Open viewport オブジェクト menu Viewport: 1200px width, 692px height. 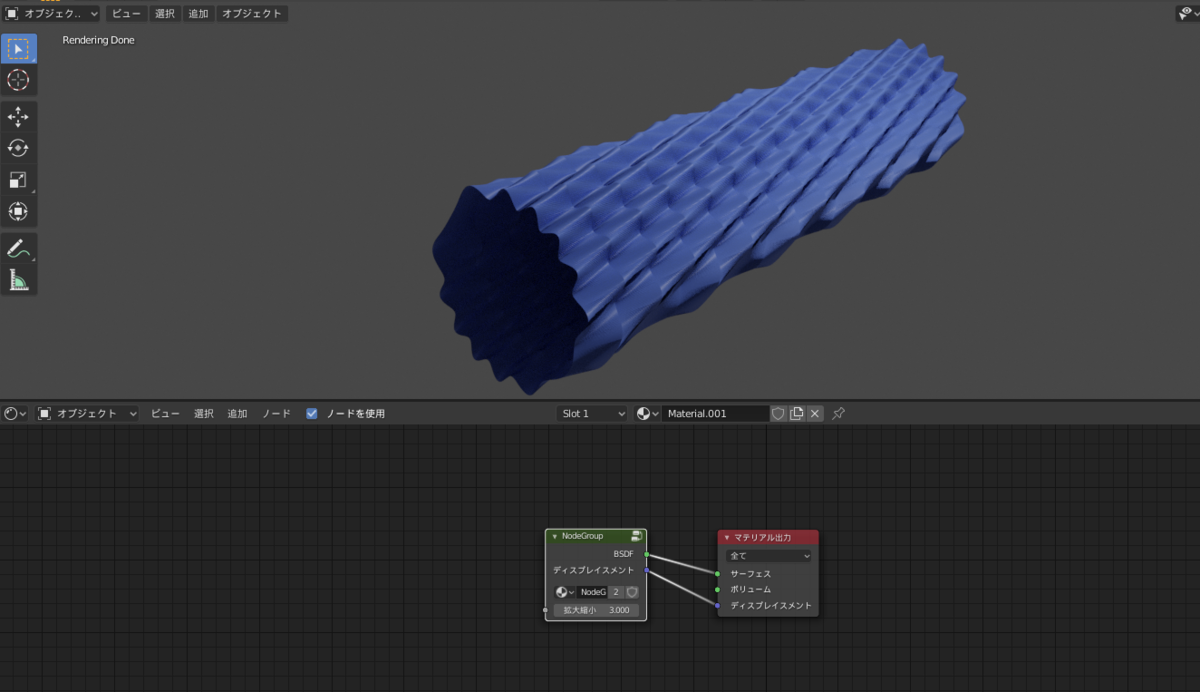tap(252, 14)
